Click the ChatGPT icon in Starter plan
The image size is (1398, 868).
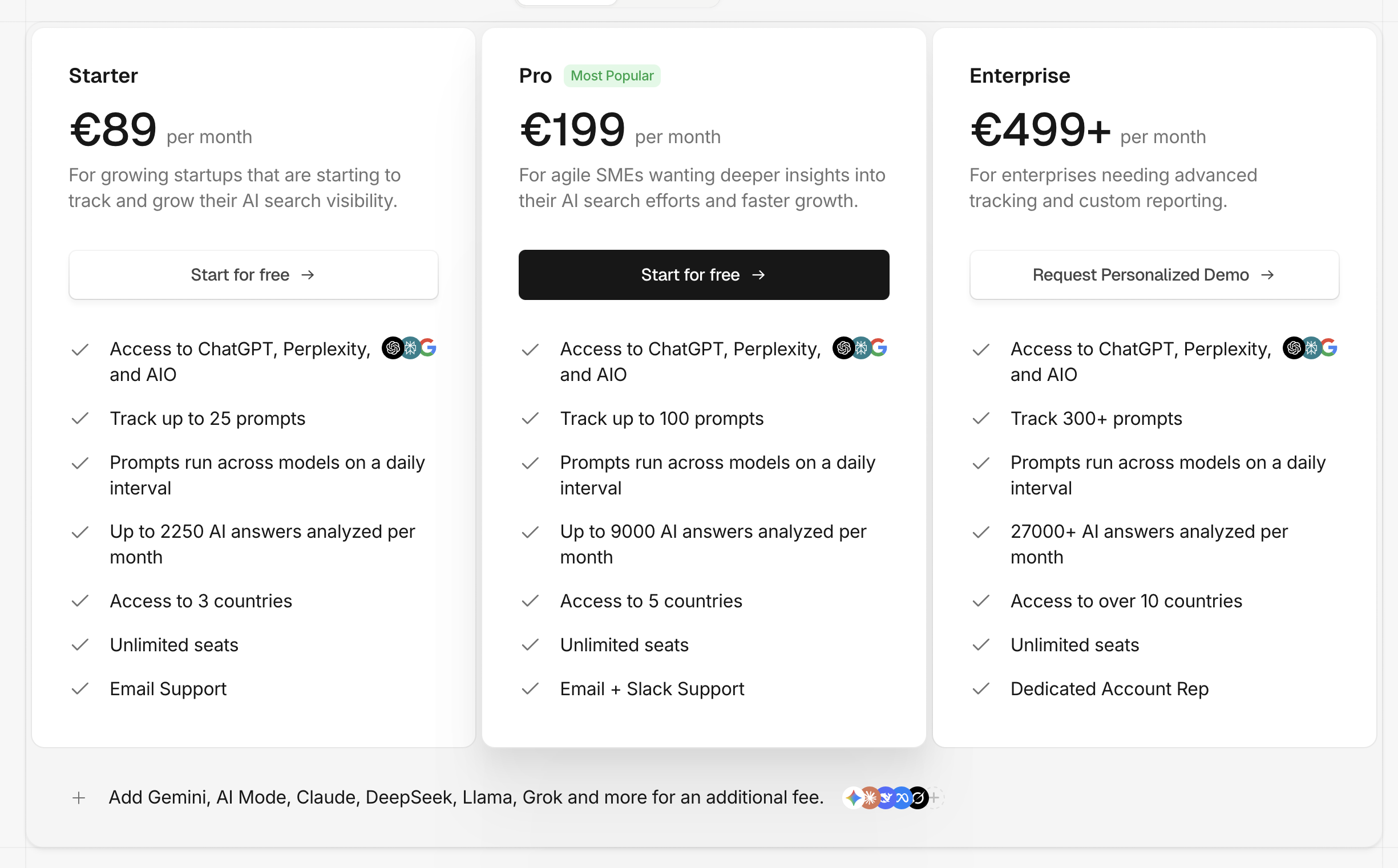point(393,348)
